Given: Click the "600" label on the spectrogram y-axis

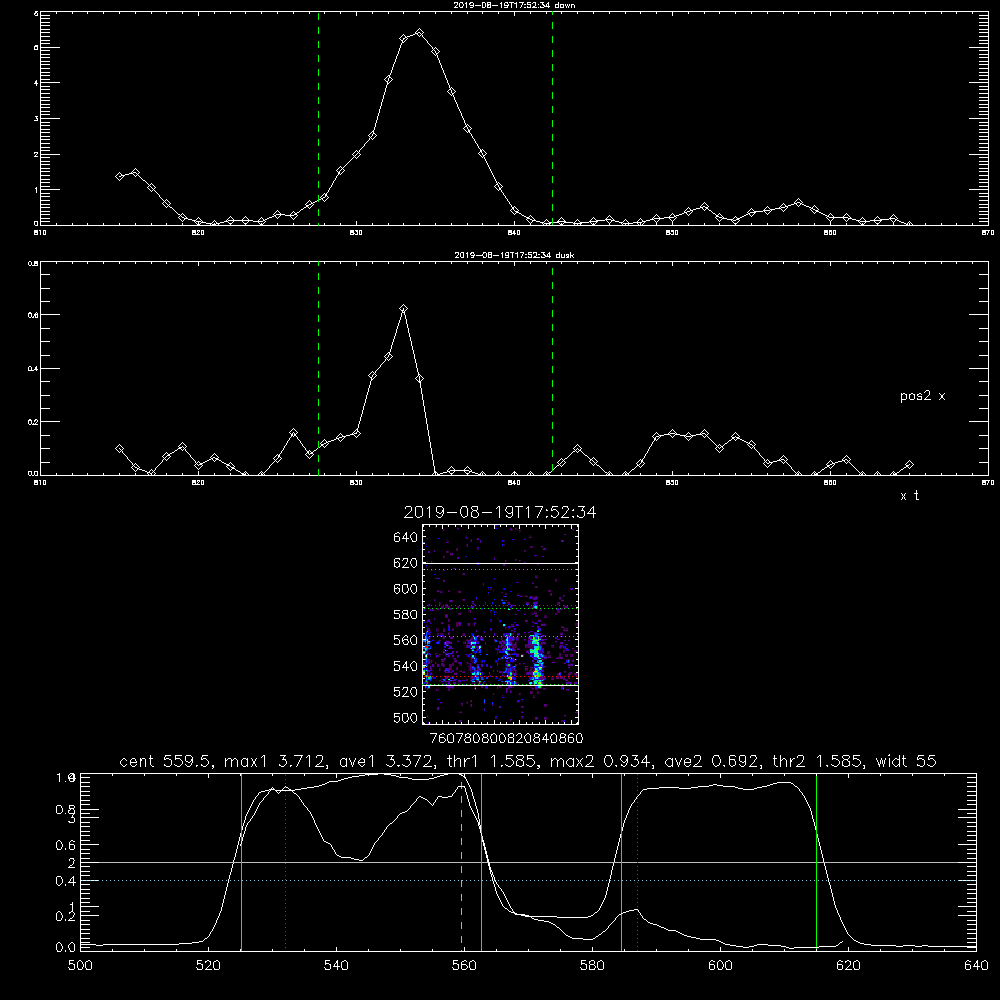Looking at the screenshot, I should click(406, 589).
